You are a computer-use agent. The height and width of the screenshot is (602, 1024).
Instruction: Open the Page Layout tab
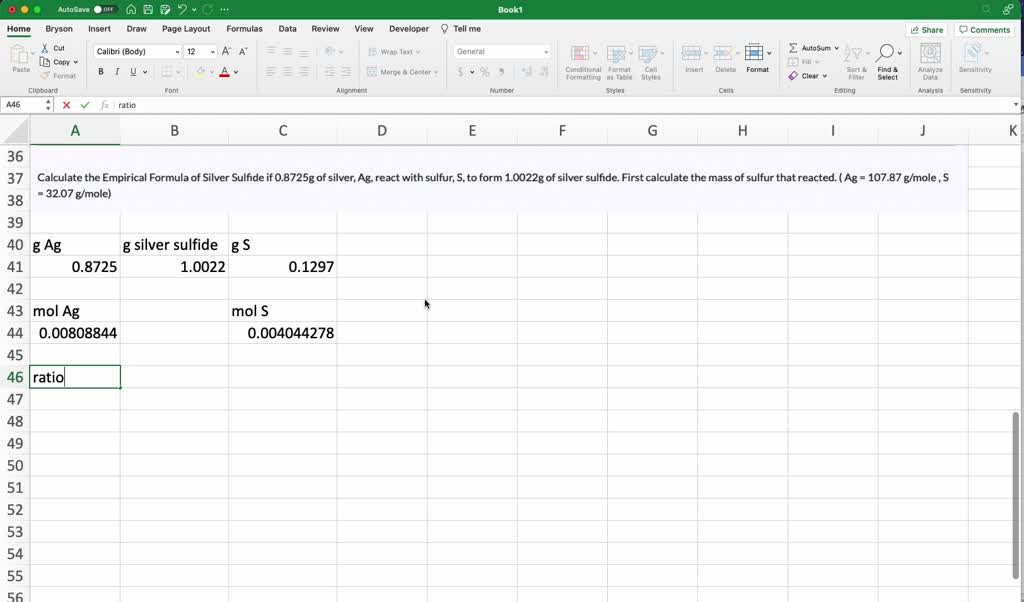pyautogui.click(x=186, y=29)
